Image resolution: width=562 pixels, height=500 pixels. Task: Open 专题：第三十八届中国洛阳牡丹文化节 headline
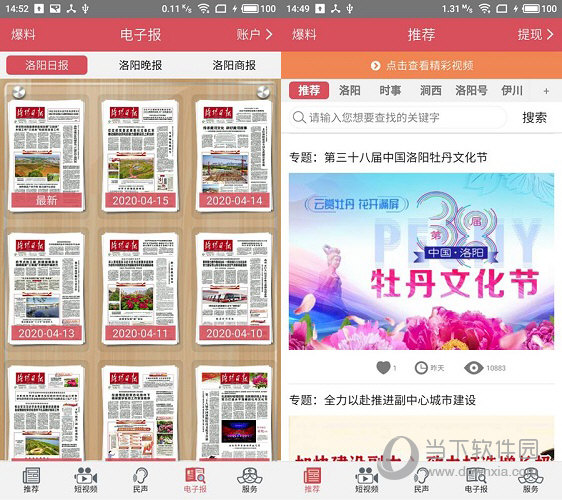pos(388,157)
